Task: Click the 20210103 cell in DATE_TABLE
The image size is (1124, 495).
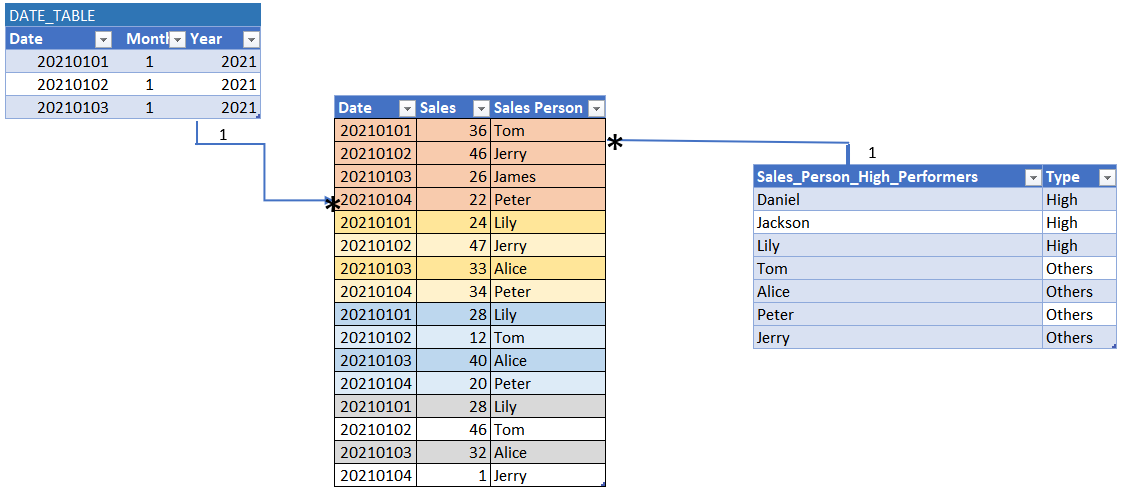Action: [73, 107]
